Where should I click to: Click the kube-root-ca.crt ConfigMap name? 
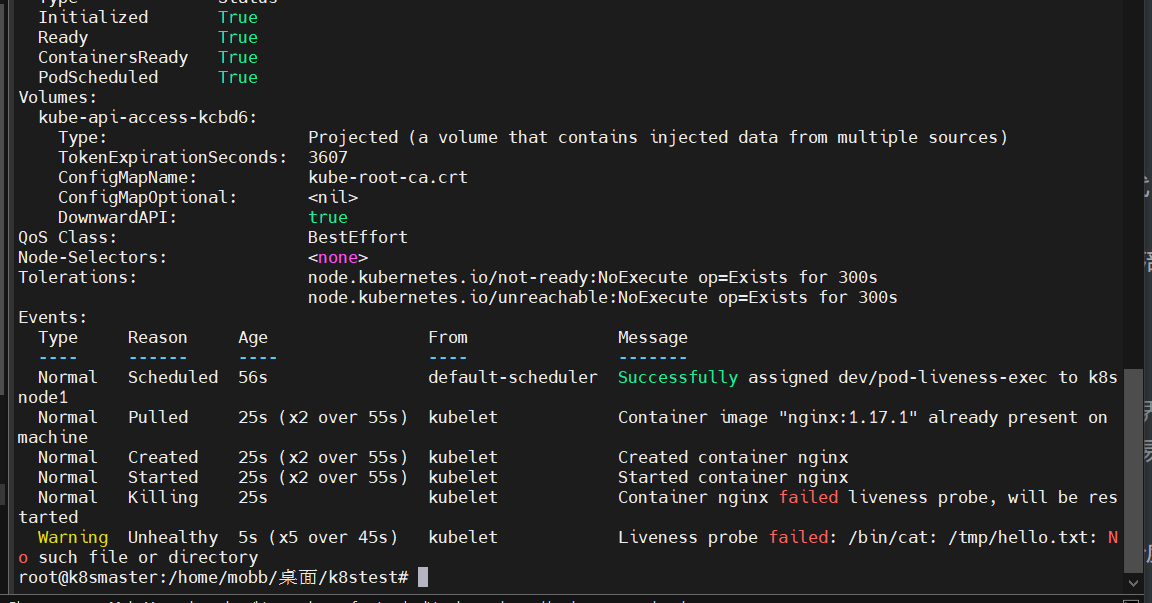click(x=387, y=177)
